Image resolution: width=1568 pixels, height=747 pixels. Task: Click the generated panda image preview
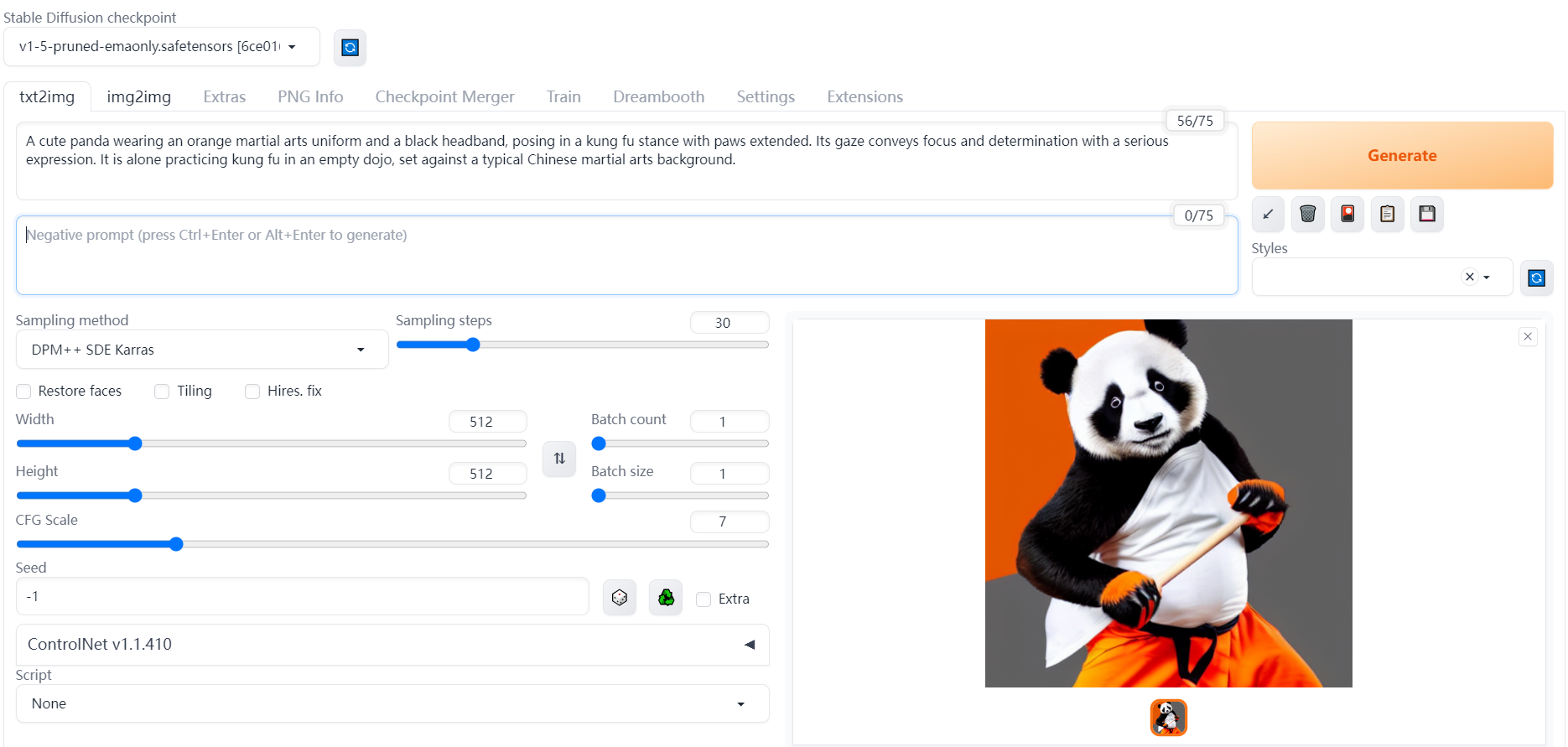tap(1169, 503)
